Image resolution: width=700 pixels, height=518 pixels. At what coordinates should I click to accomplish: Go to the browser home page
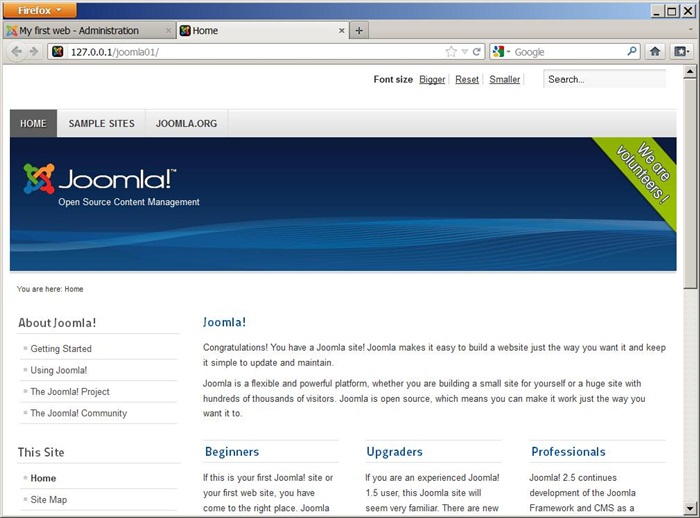[655, 52]
